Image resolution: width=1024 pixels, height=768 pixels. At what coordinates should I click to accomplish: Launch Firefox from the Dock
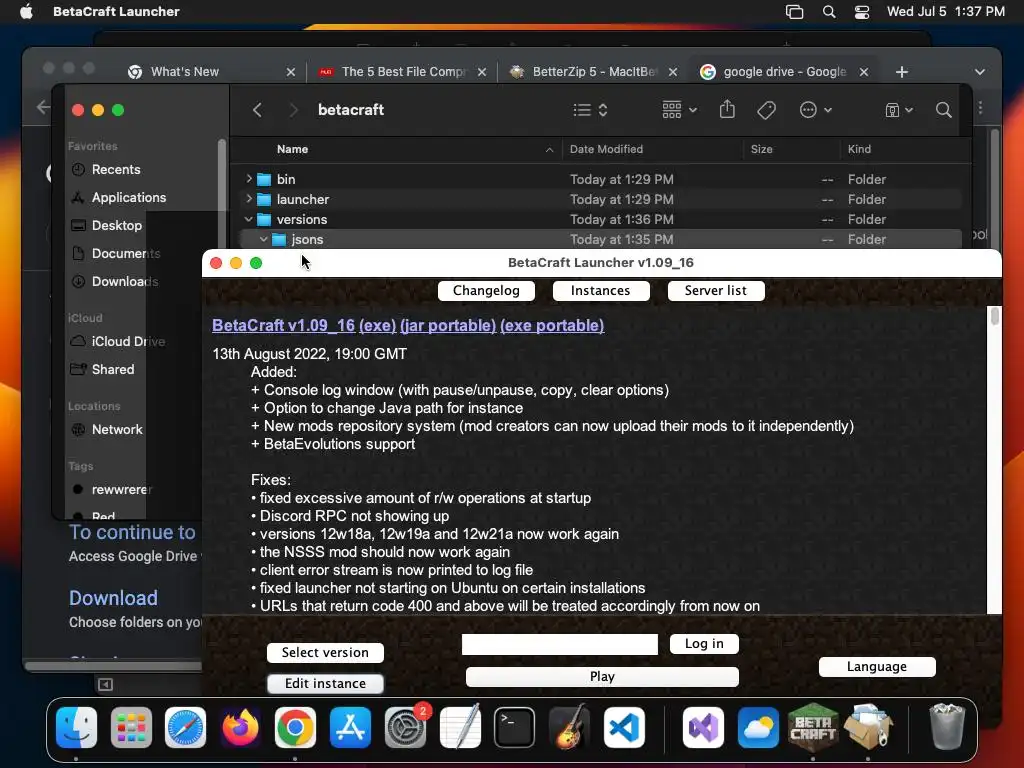point(240,728)
